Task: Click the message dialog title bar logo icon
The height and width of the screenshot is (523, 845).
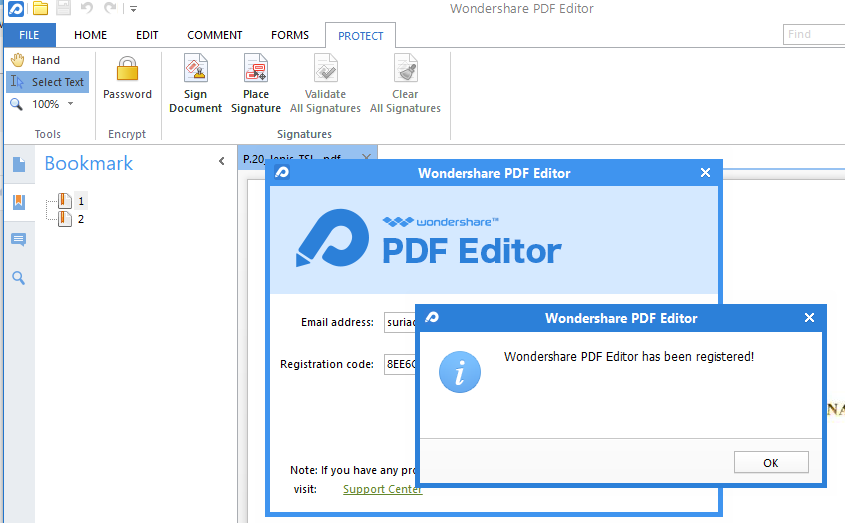Action: point(432,318)
